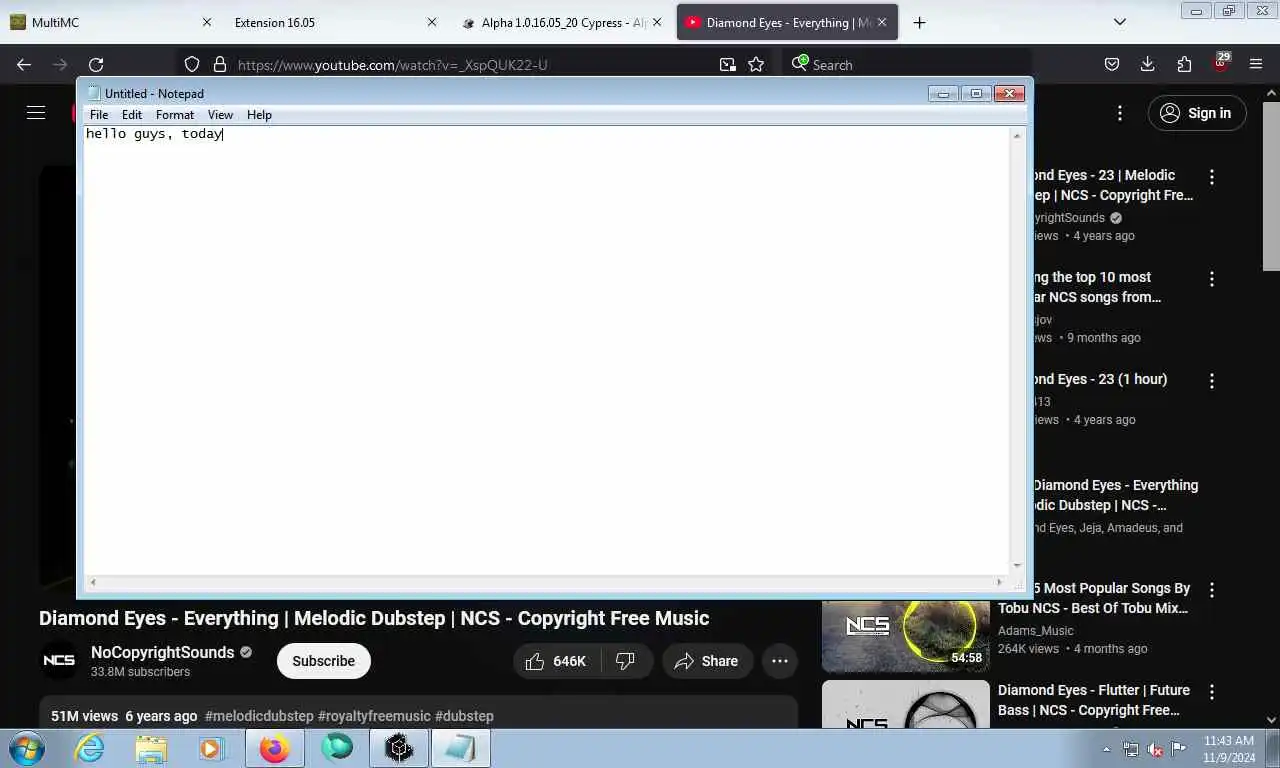Close the Extension 16.05 tab
The image size is (1280, 768).
coord(432,22)
